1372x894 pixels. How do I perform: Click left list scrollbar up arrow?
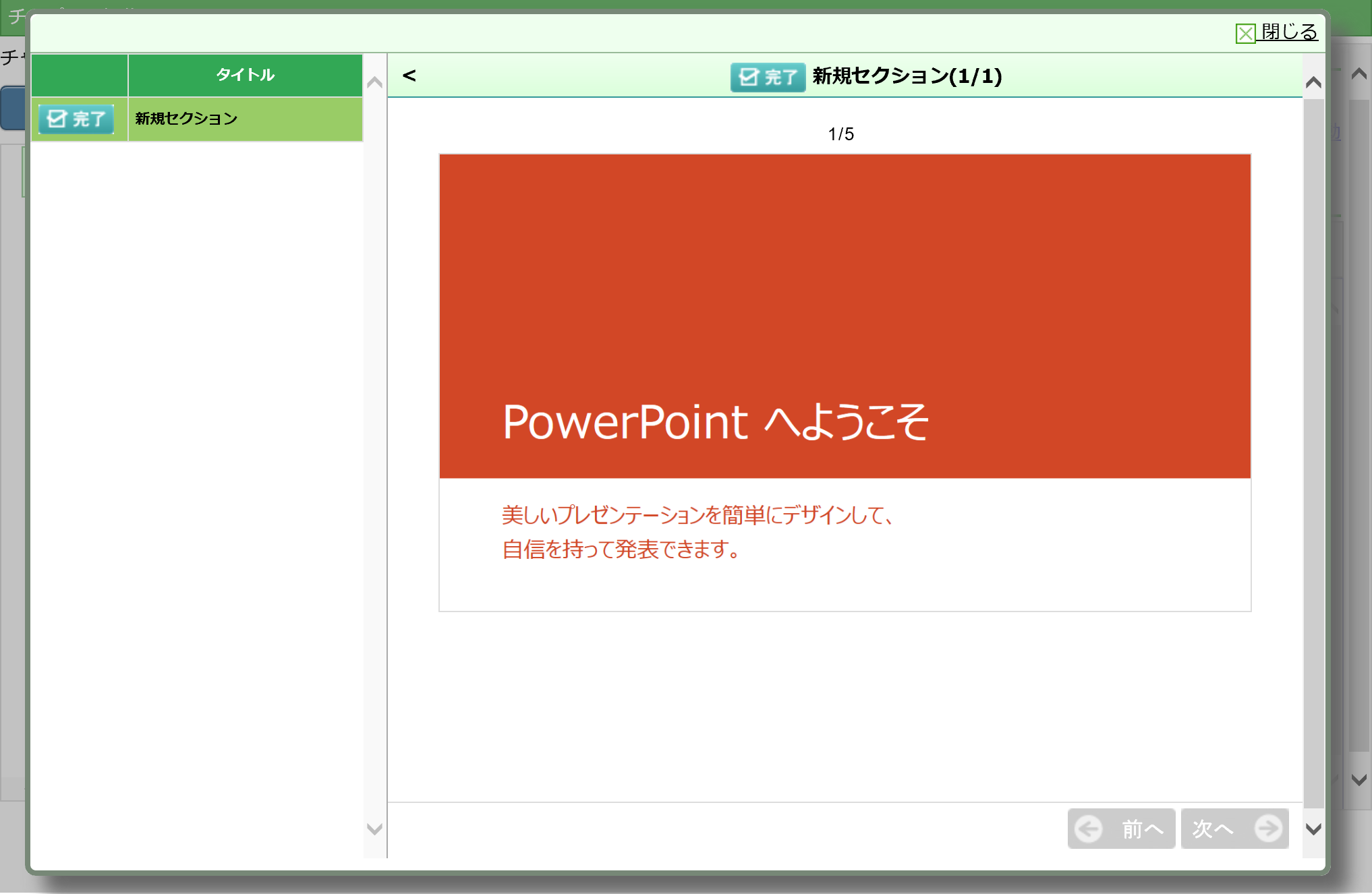coord(374,82)
